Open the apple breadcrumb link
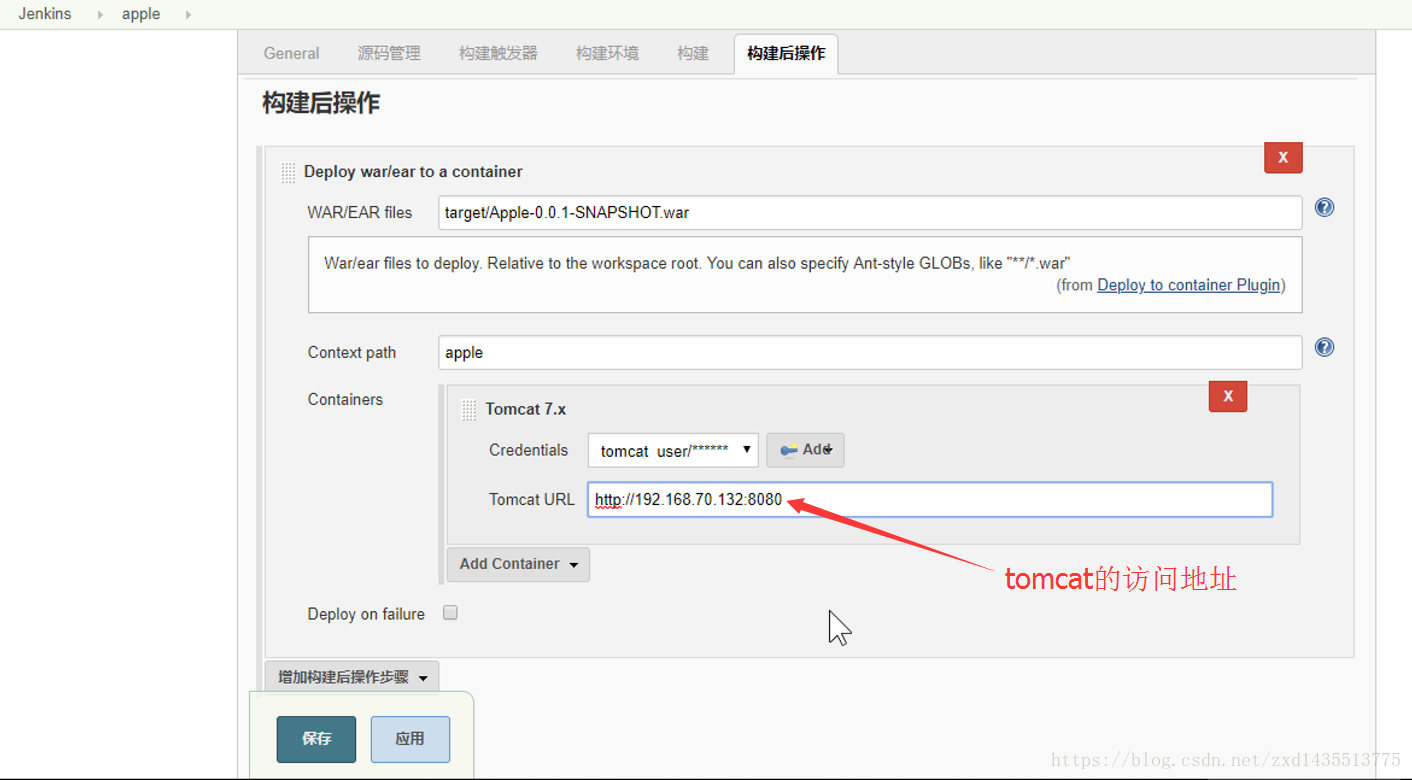The height and width of the screenshot is (780, 1412). 141,14
